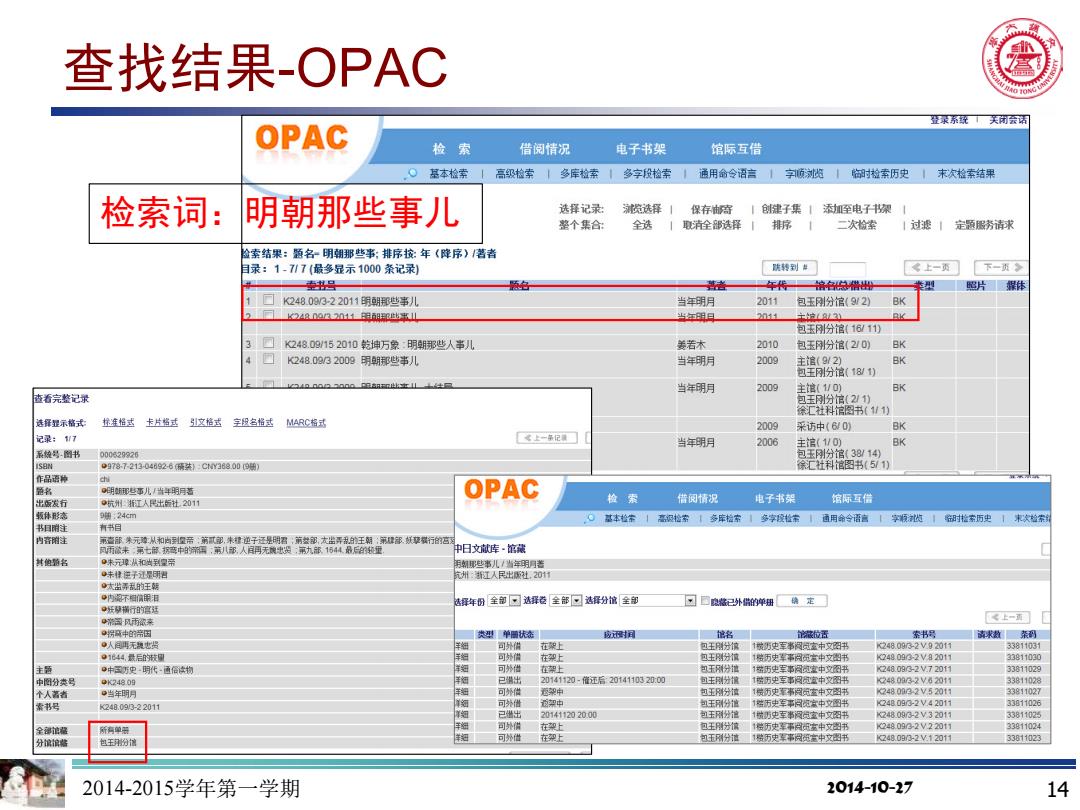Screen dimensions: 1080x810
Task: Switch to 标准格式 display format
Action: (118, 422)
